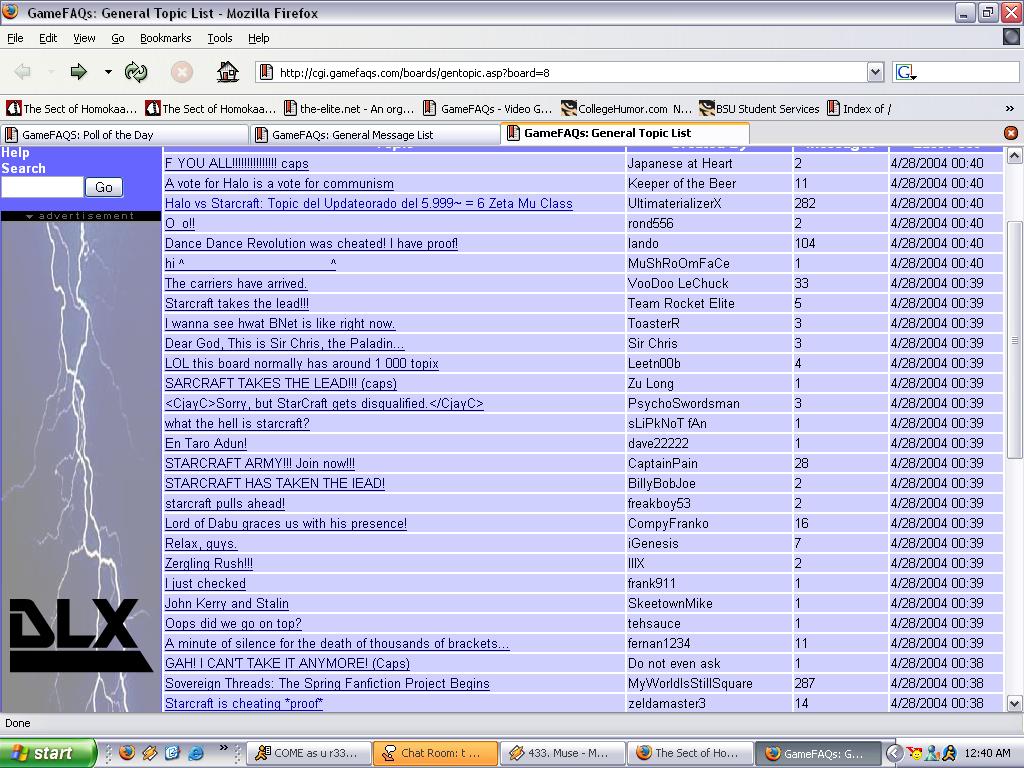Collapse the advertisement header arrow
1024x768 pixels.
tap(29, 216)
